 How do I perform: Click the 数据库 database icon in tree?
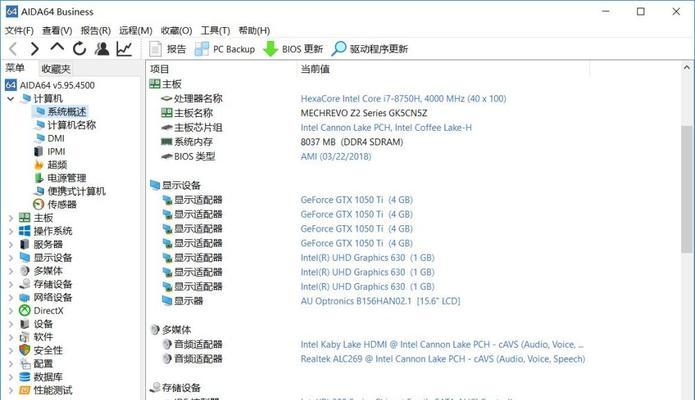[x=25, y=377]
